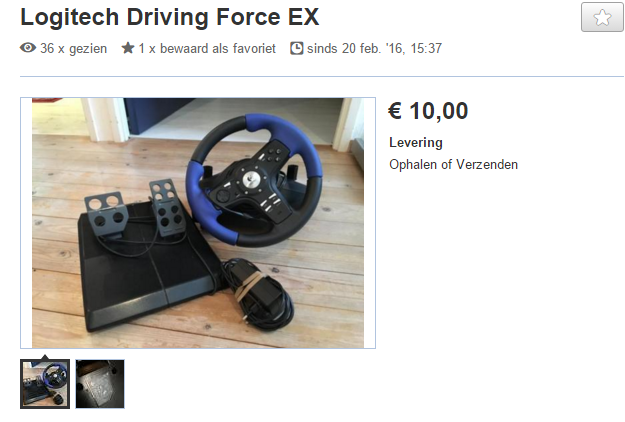Image resolution: width=625 pixels, height=422 pixels.
Task: Click the eye icon beside the view count
Action: (x=28, y=48)
